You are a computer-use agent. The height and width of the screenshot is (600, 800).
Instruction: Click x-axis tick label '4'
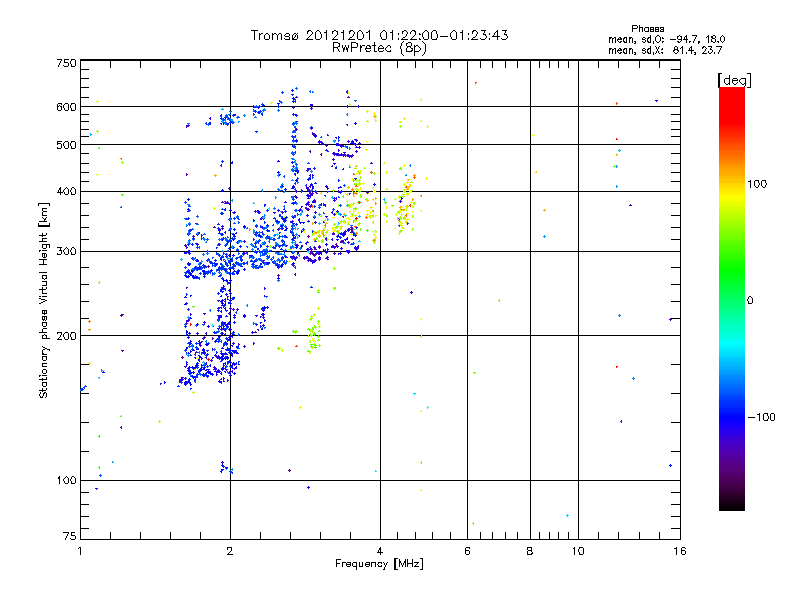pyautogui.click(x=380, y=551)
